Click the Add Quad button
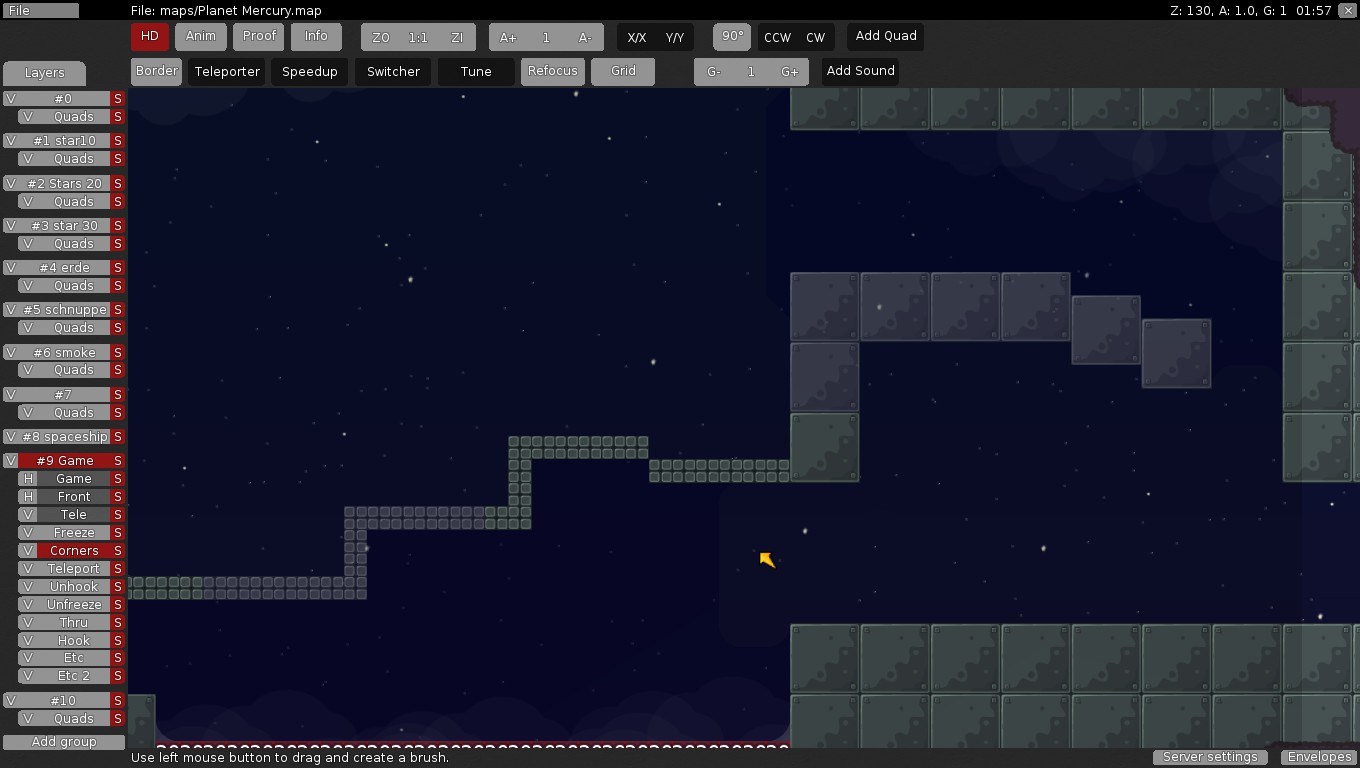This screenshot has height=768, width=1360. click(886, 36)
